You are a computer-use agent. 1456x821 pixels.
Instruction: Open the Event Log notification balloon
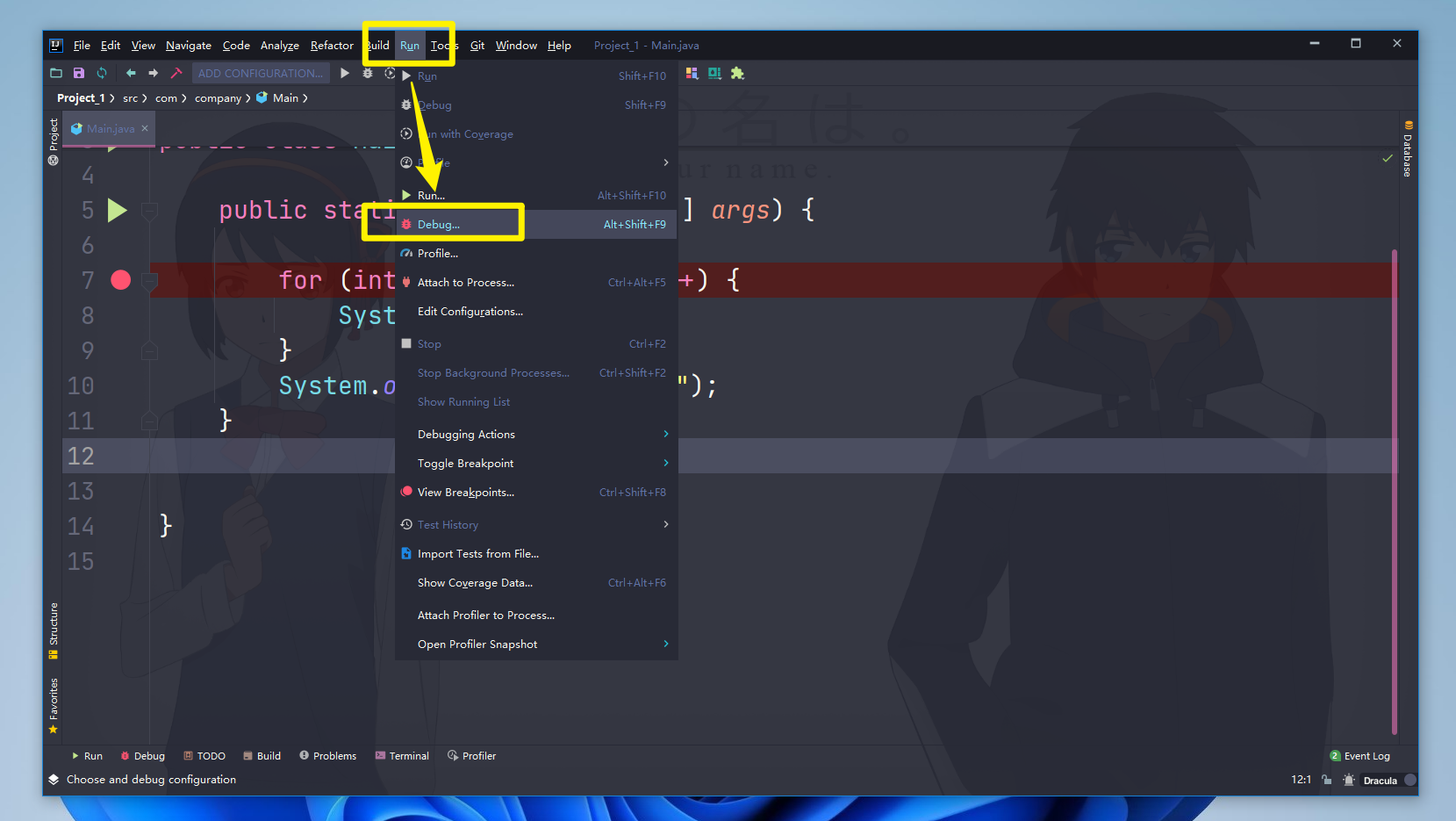click(1360, 756)
